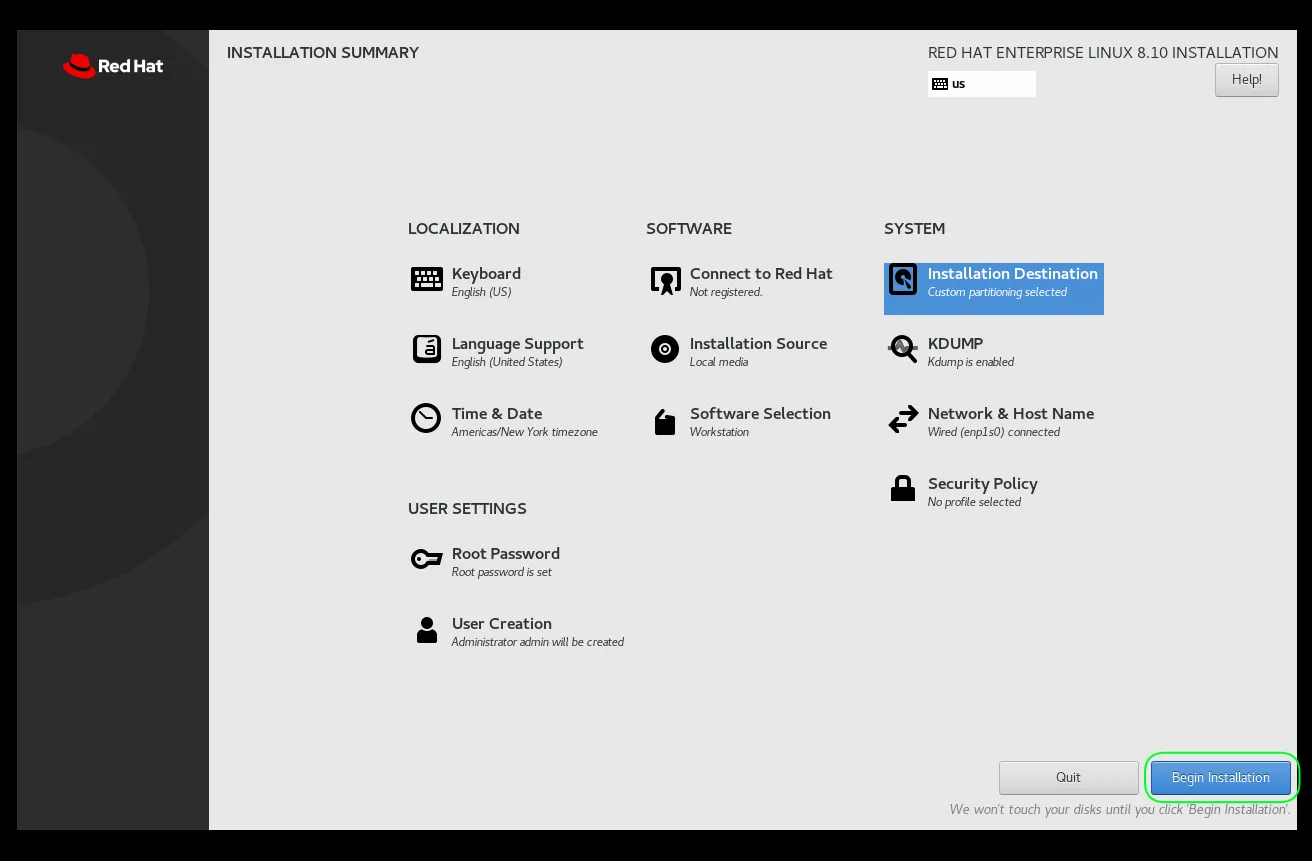Click the Root Password key icon
Image resolution: width=1314 pixels, height=861 pixels.
tap(427, 559)
